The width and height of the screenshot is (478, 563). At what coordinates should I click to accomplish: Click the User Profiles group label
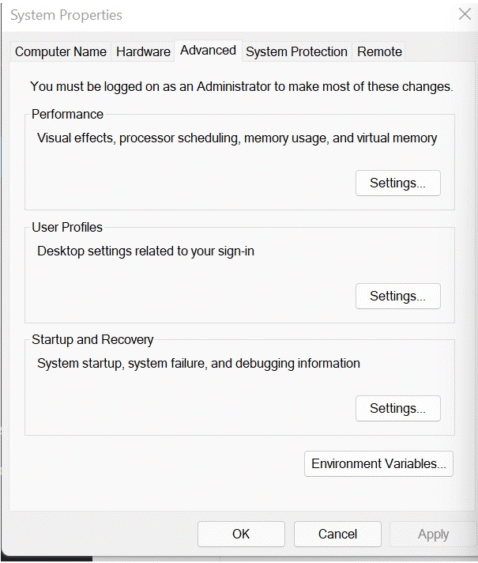(x=67, y=227)
